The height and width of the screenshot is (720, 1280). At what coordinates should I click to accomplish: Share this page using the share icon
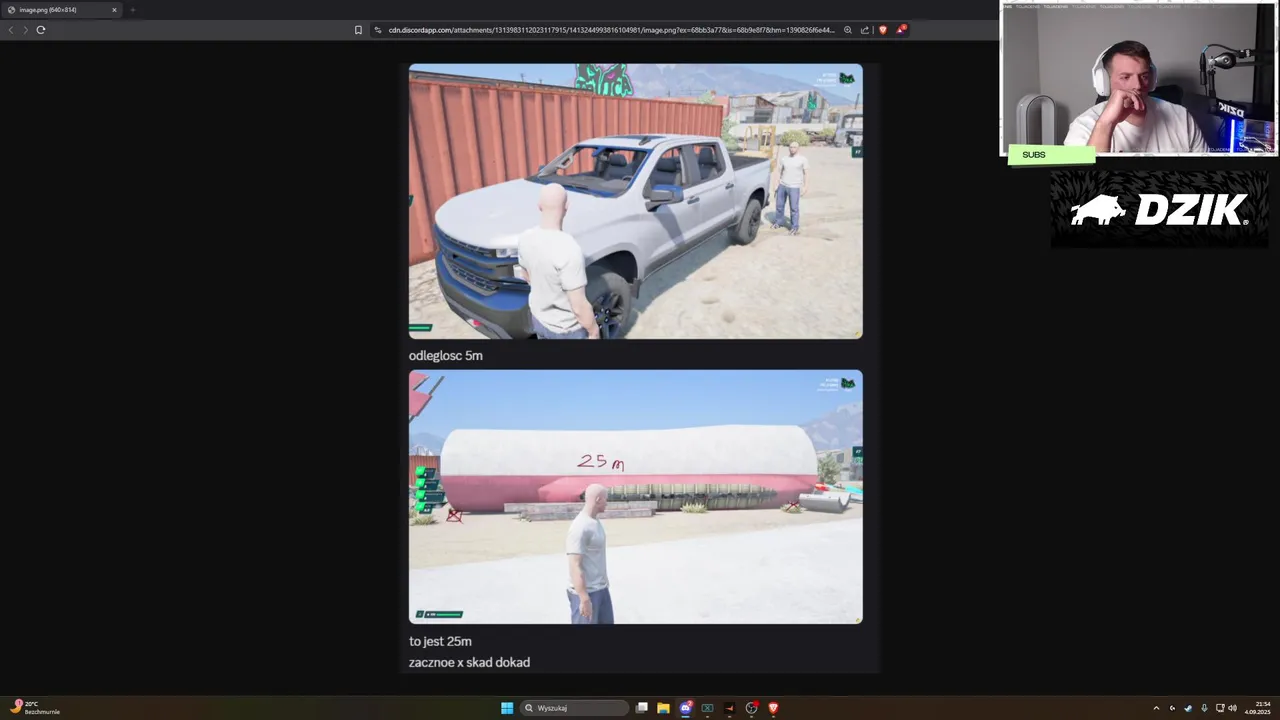coord(865,30)
